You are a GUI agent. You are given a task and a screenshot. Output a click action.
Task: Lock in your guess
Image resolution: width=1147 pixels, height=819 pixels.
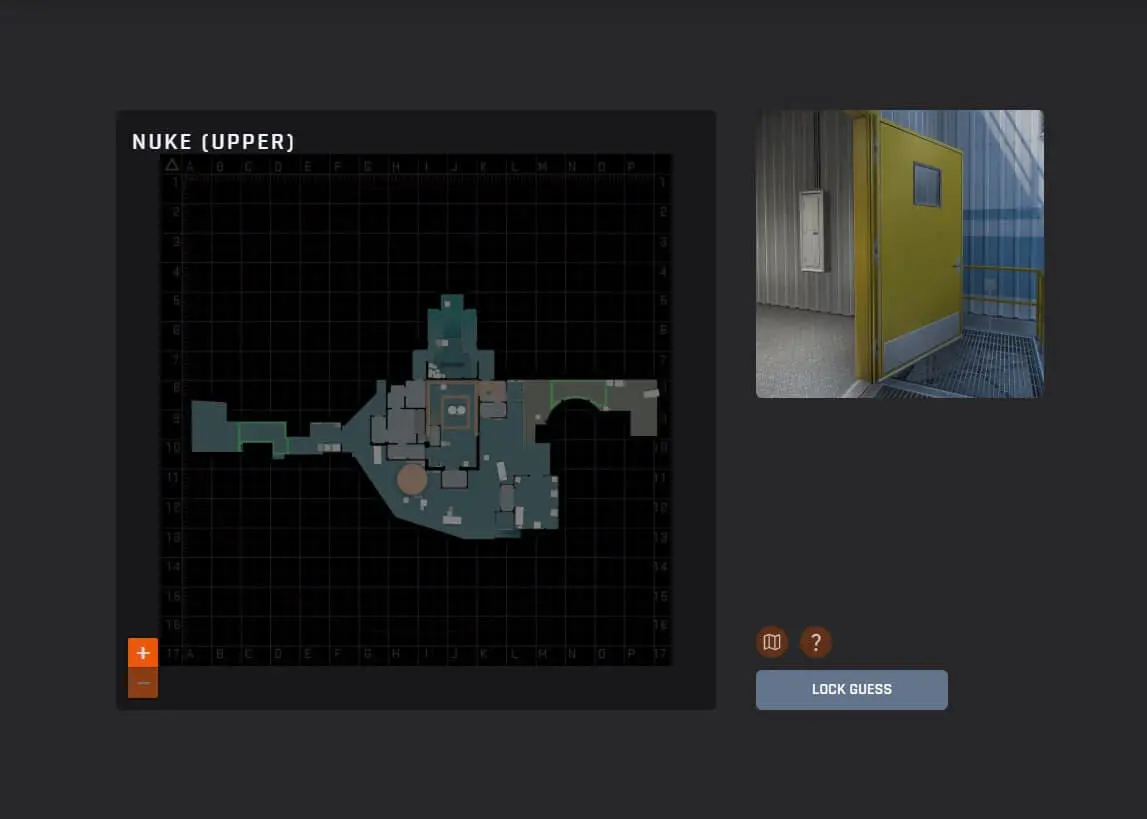(851, 690)
